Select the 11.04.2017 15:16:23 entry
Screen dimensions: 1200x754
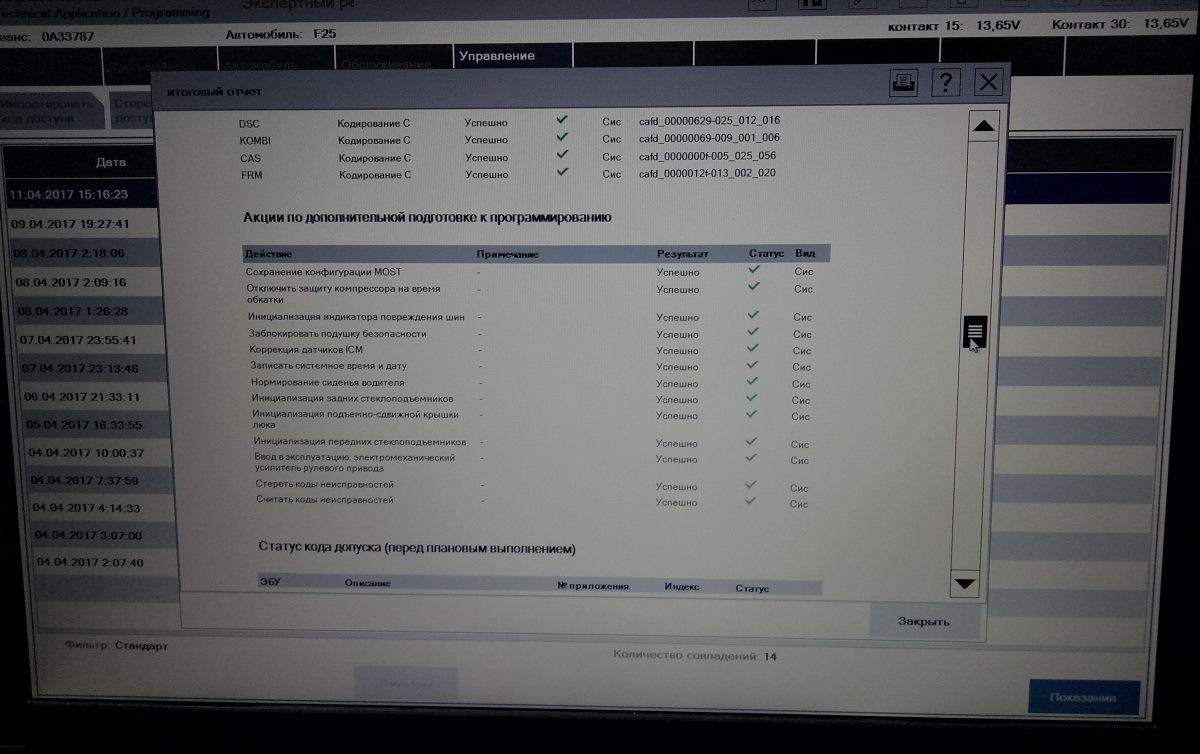69,194
